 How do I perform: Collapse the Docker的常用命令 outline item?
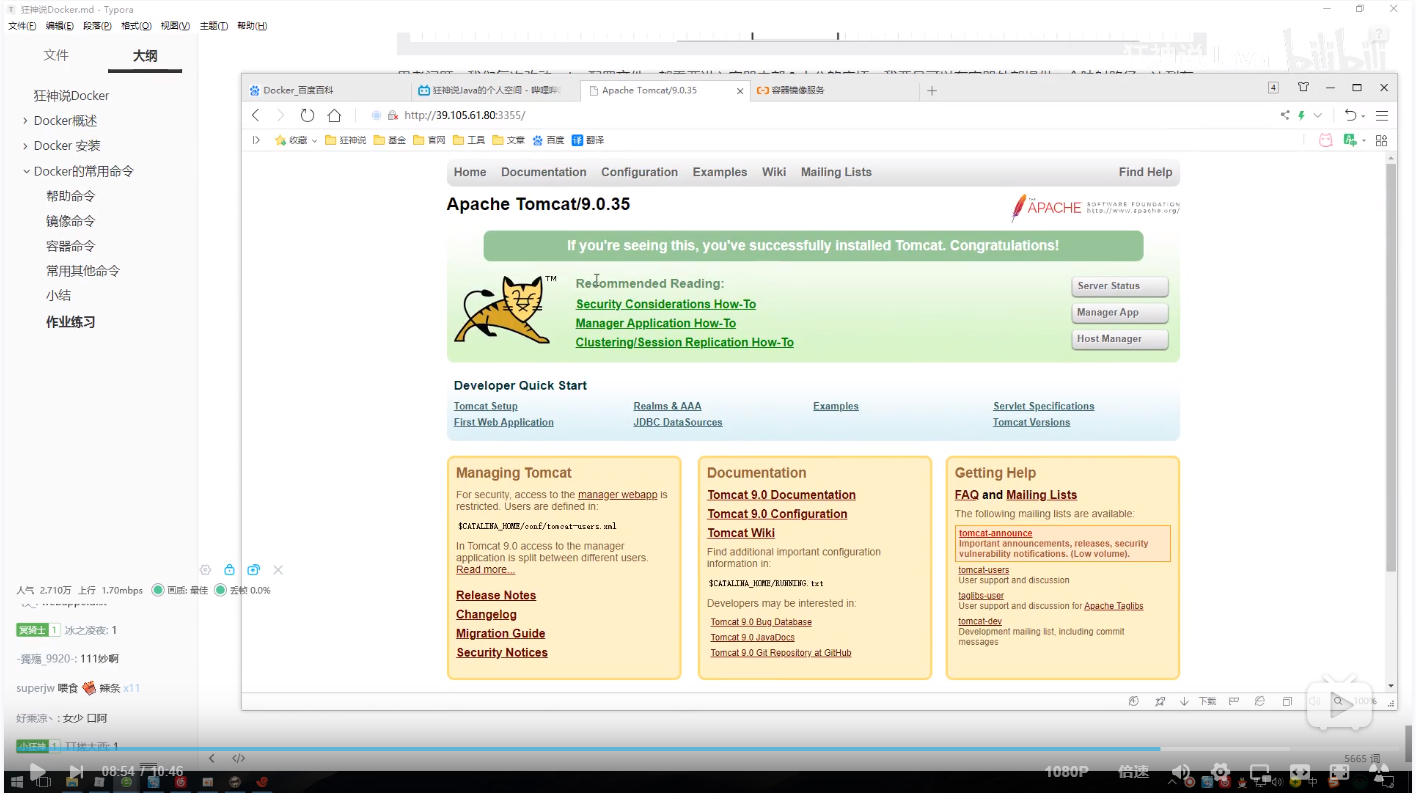[x=26, y=171]
